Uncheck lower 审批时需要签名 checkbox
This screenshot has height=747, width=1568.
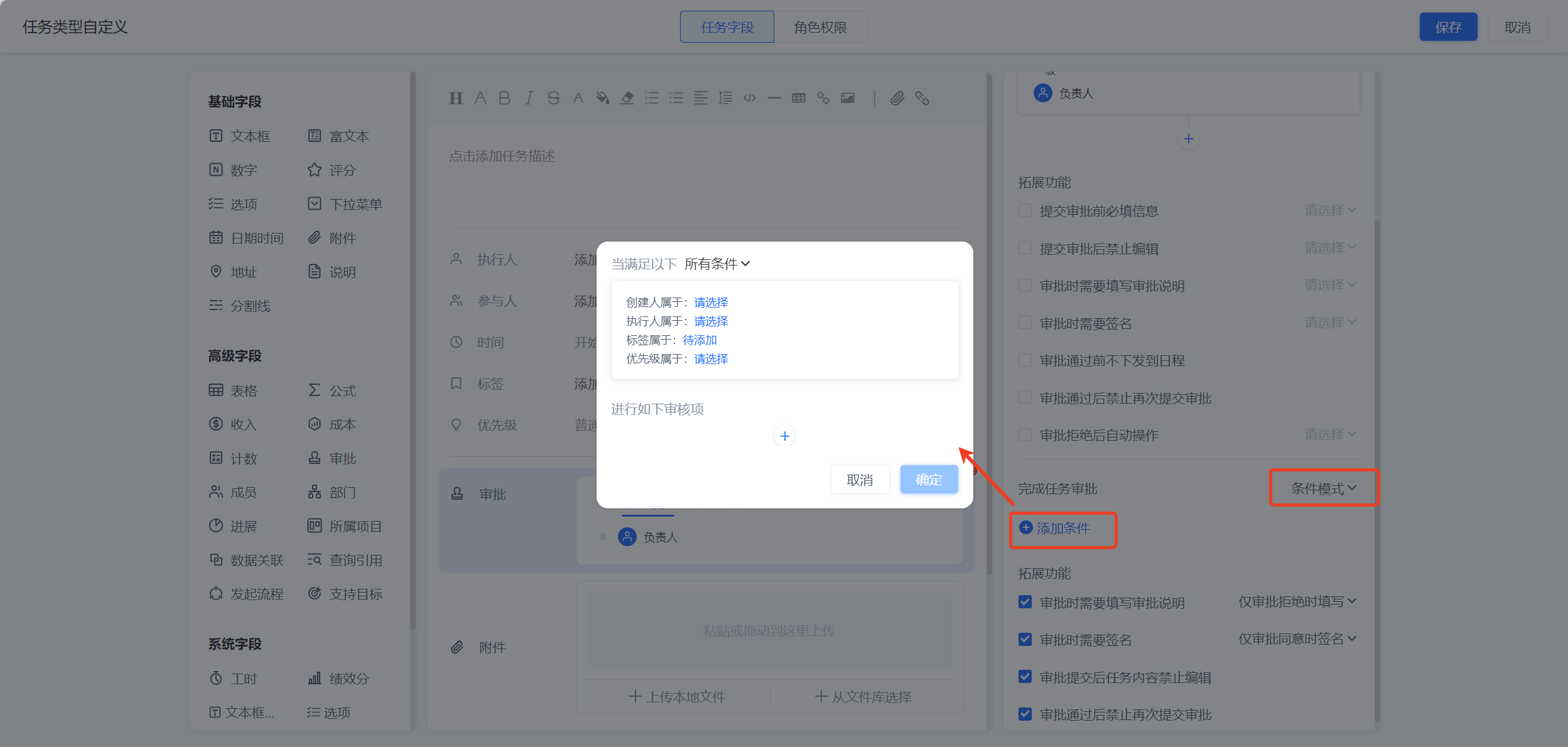[x=1025, y=640]
